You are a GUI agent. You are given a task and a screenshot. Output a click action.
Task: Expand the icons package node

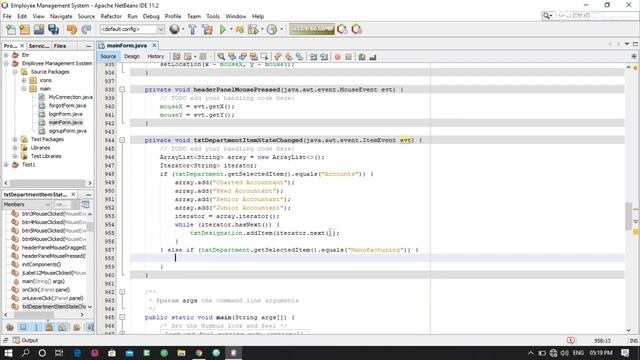[24, 80]
